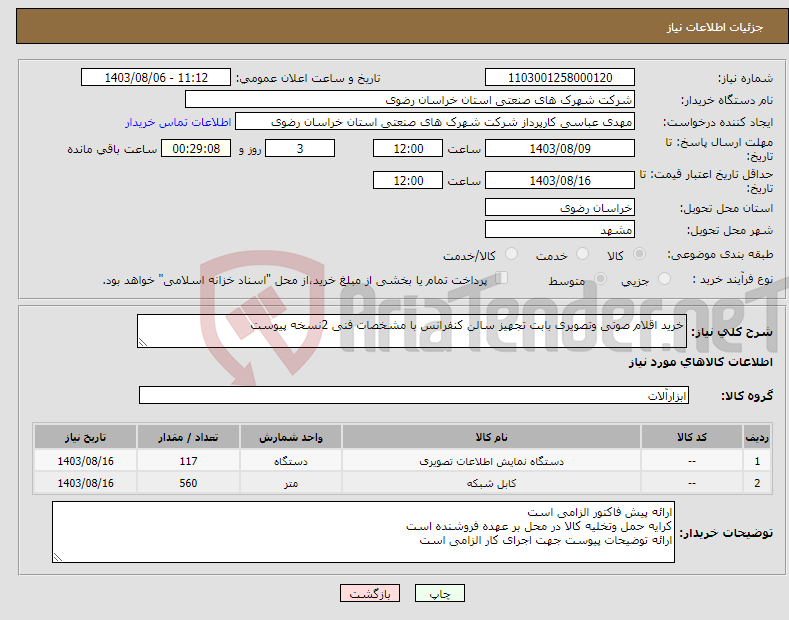Viewport: 789px width, 620px height.
Task: Click the شماره نیاز field 1103001258000120
Action: [560, 78]
